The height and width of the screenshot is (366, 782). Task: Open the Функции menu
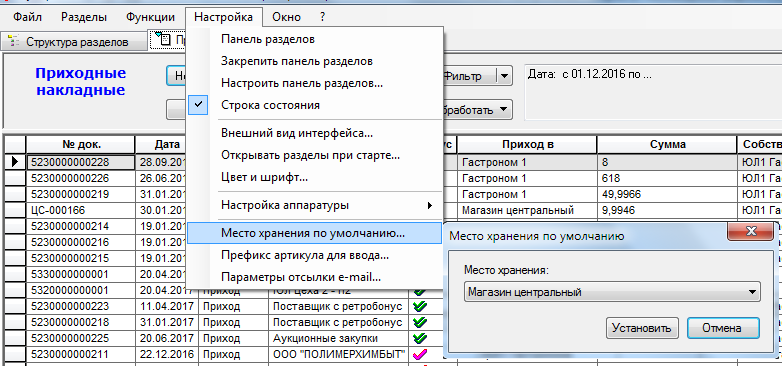tap(150, 17)
